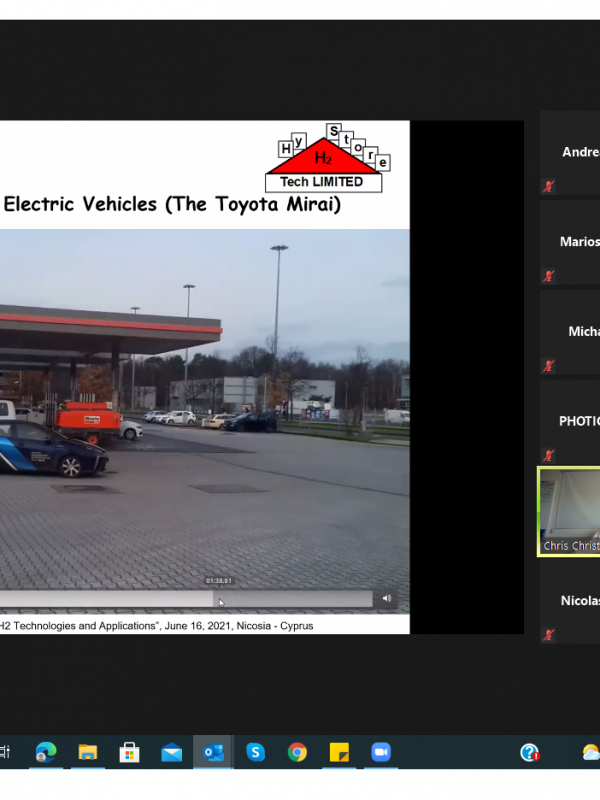
Task: Click the footer text 'June 16, 2021, Nicosia - Cyprus'
Action: (239, 626)
